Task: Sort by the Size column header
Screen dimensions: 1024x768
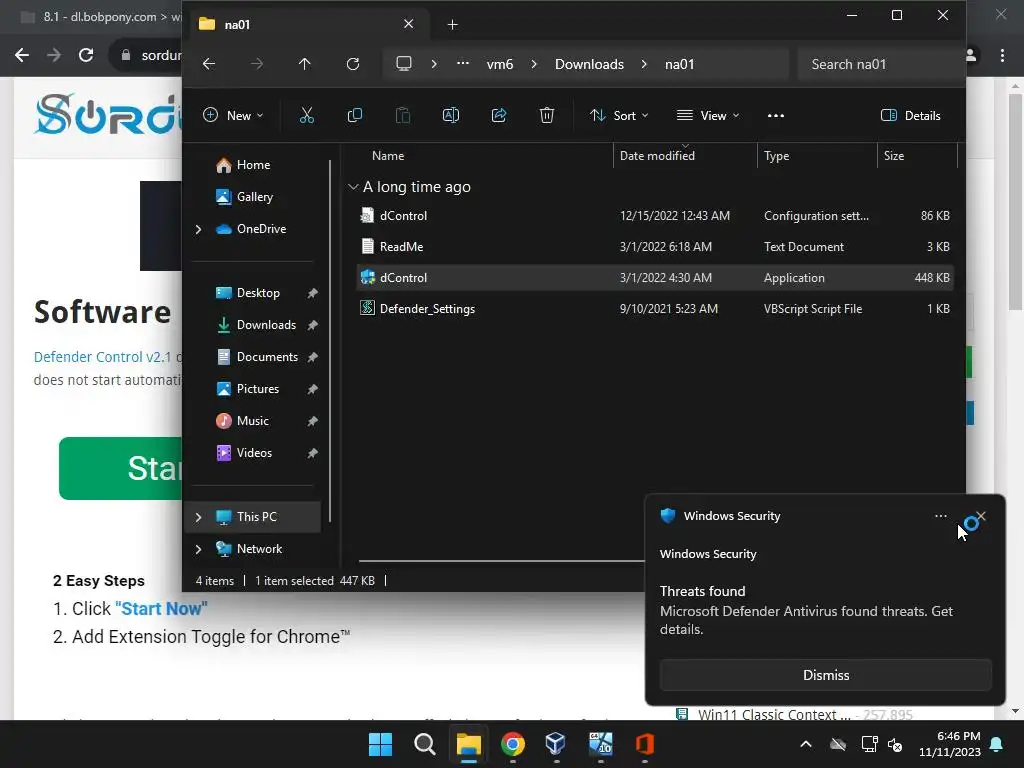Action: [x=894, y=156]
